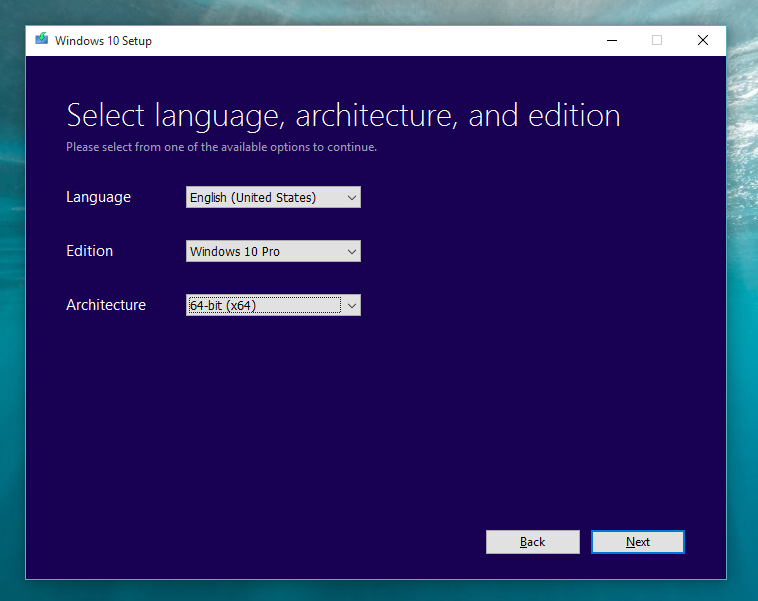
Task: Click the "Windows 10 Setup" title bar text
Action: pos(103,41)
